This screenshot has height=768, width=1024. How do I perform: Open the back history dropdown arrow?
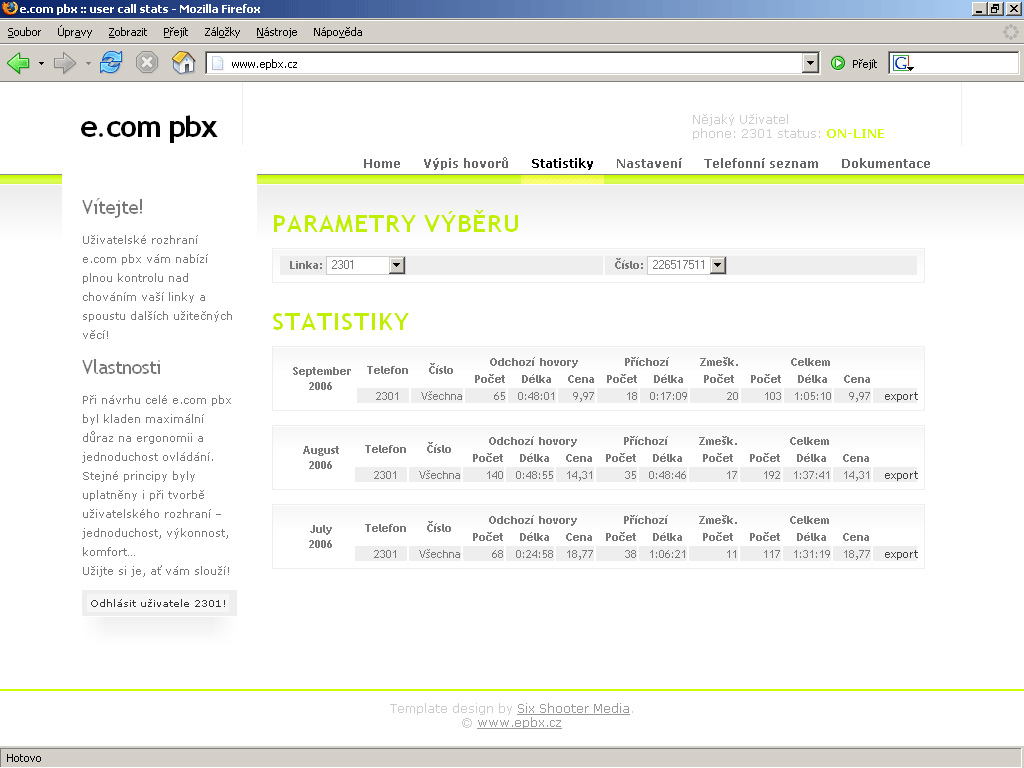point(41,63)
